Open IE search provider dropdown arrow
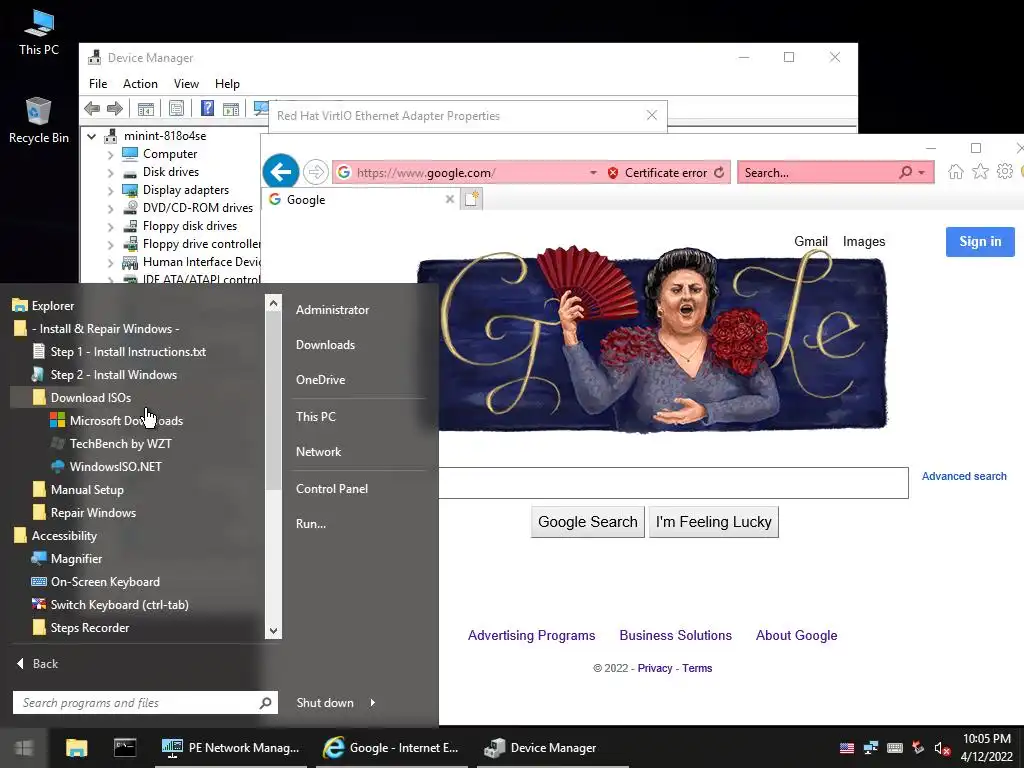The height and width of the screenshot is (768, 1024). (x=921, y=172)
